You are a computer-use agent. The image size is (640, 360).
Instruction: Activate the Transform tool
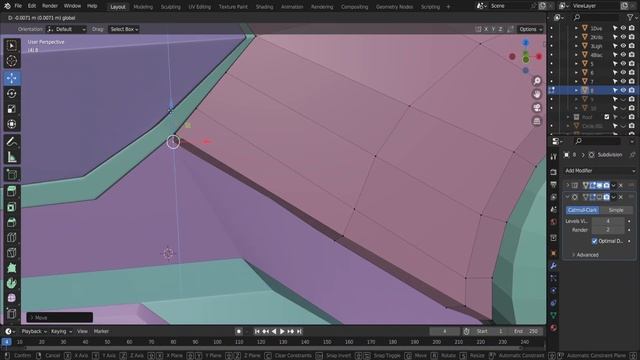pos(11,124)
